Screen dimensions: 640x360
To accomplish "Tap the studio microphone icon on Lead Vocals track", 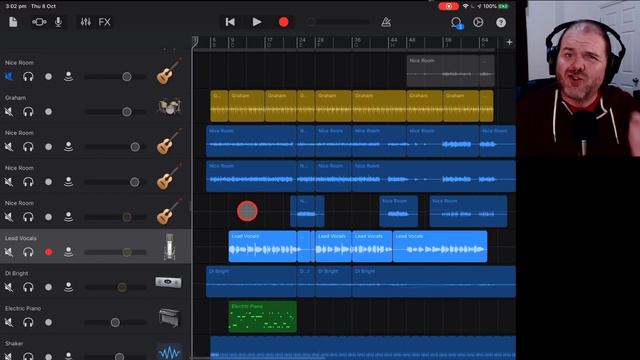I will pos(169,246).
